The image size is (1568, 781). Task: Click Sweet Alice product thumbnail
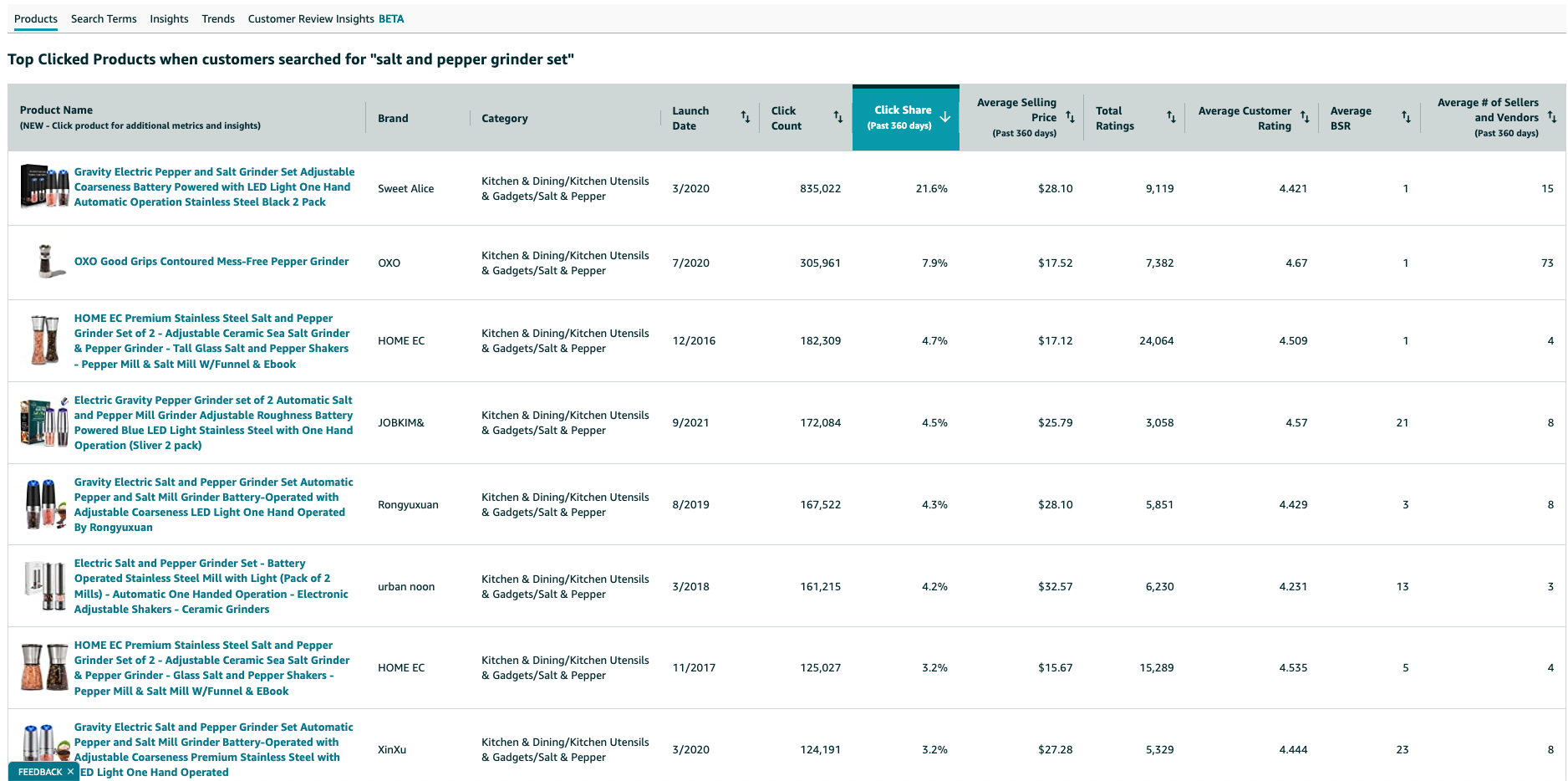point(44,187)
